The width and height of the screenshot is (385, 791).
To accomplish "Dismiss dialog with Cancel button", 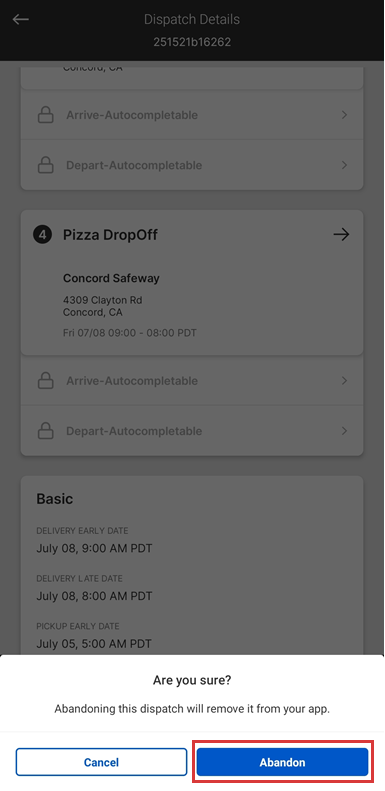I will pyautogui.click(x=101, y=762).
